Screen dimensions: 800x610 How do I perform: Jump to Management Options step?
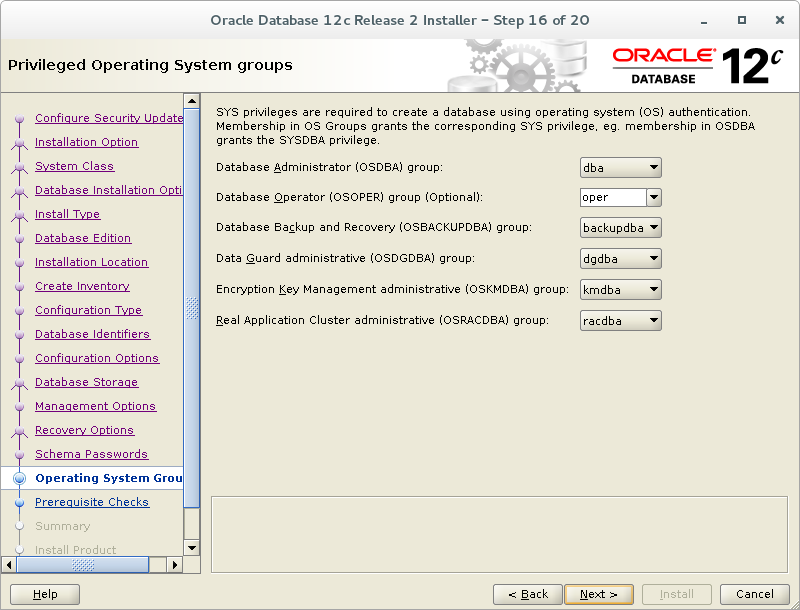coord(95,405)
